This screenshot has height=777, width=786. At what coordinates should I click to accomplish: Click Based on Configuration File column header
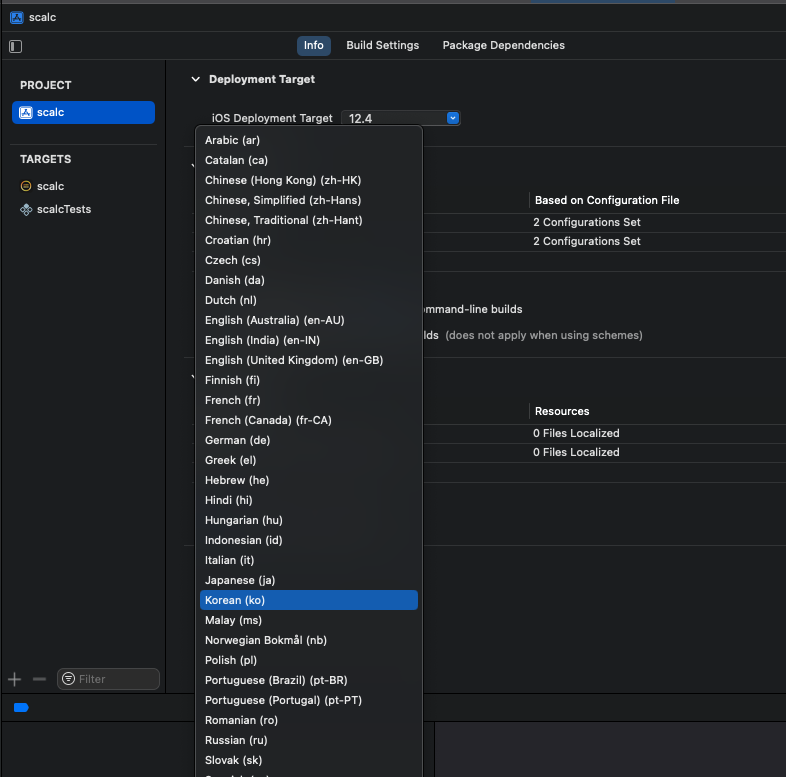(x=607, y=201)
